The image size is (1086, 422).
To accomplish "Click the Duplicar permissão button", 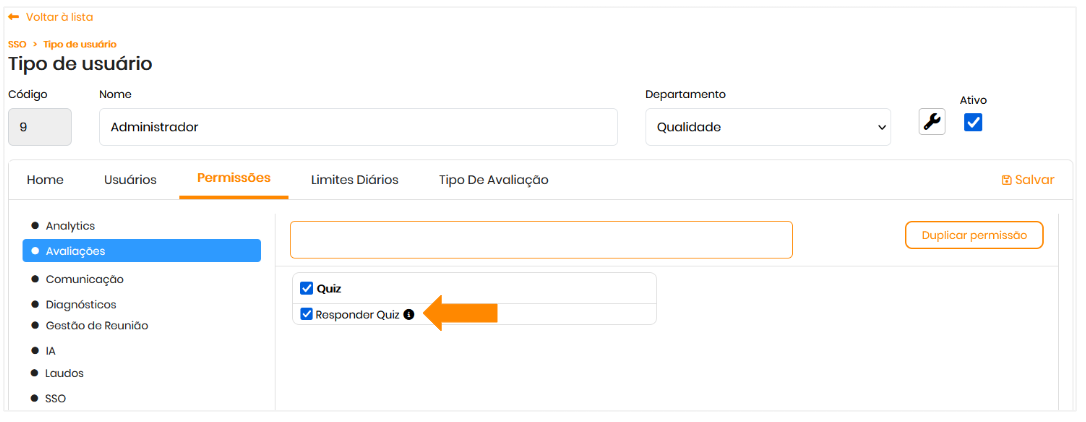I will pyautogui.click(x=974, y=235).
